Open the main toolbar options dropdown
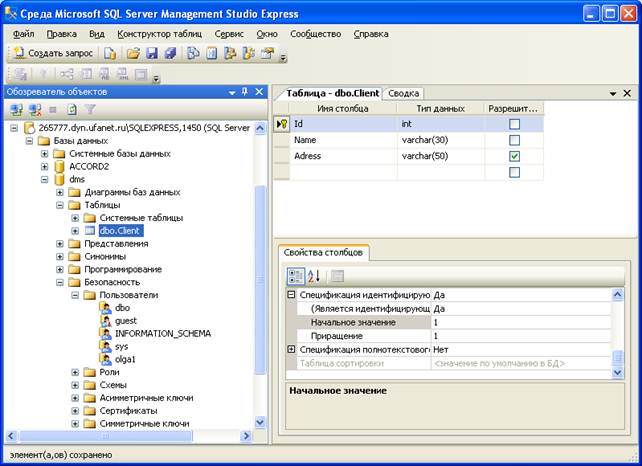The width and height of the screenshot is (642, 466). pyautogui.click(x=283, y=59)
